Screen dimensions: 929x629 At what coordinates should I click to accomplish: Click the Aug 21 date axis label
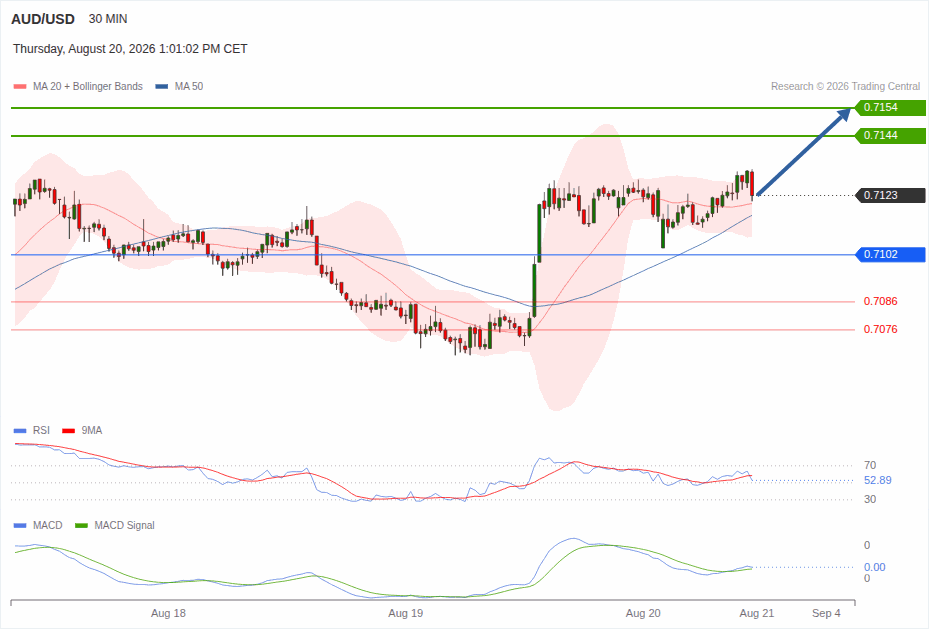757,613
